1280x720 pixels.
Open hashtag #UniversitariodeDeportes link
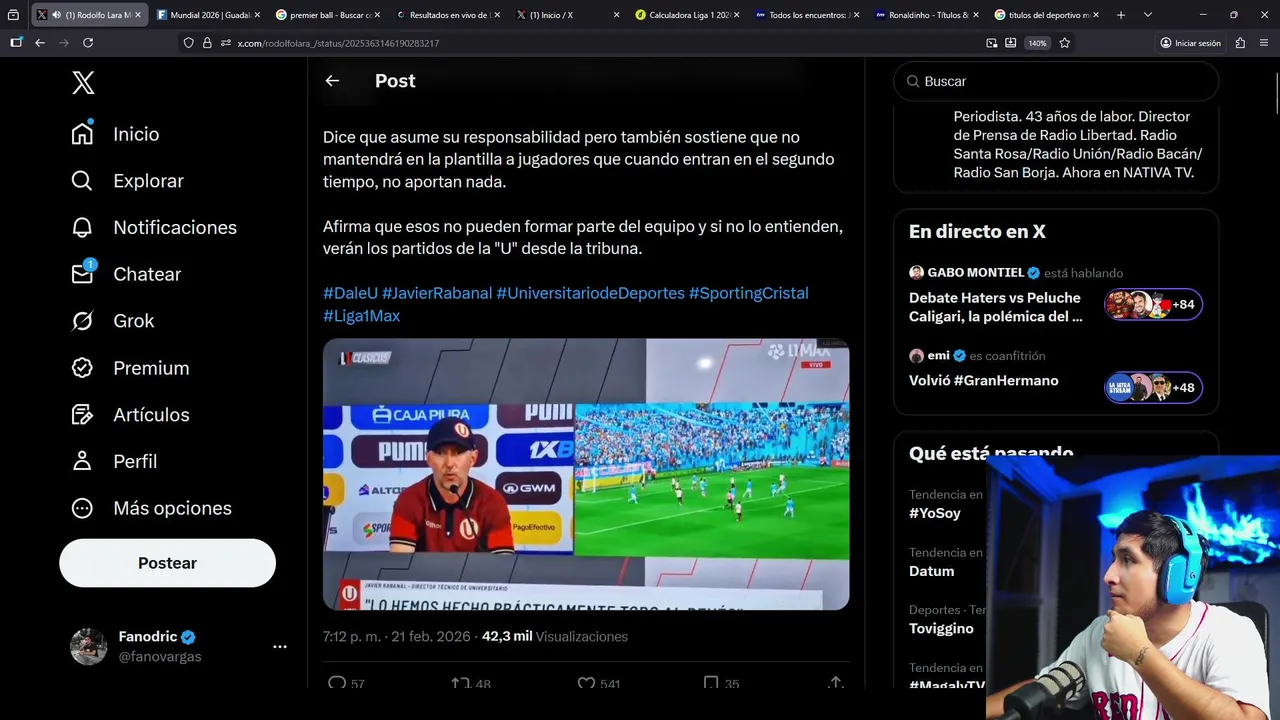(590, 293)
